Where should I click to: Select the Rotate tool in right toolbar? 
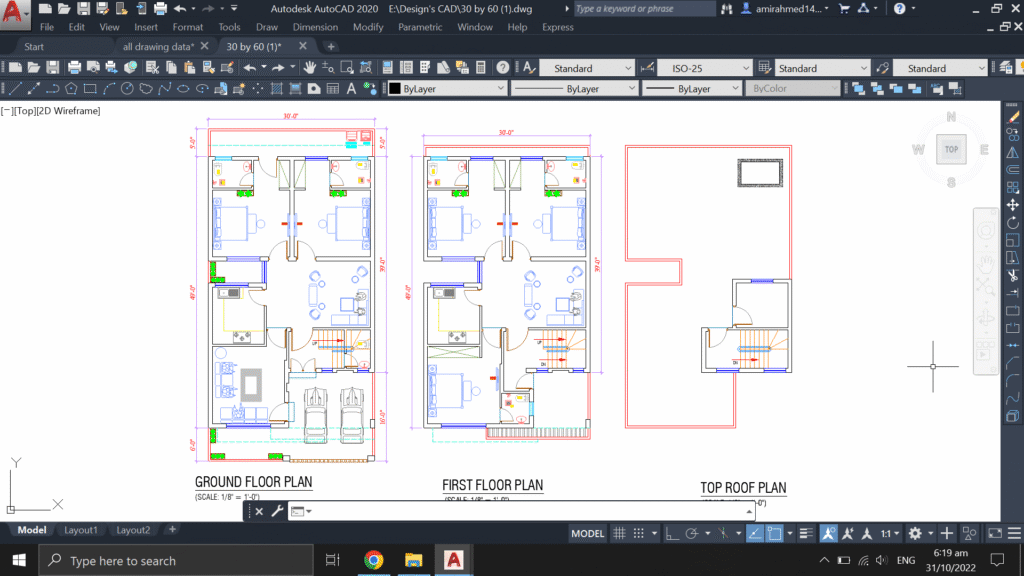point(1012,223)
